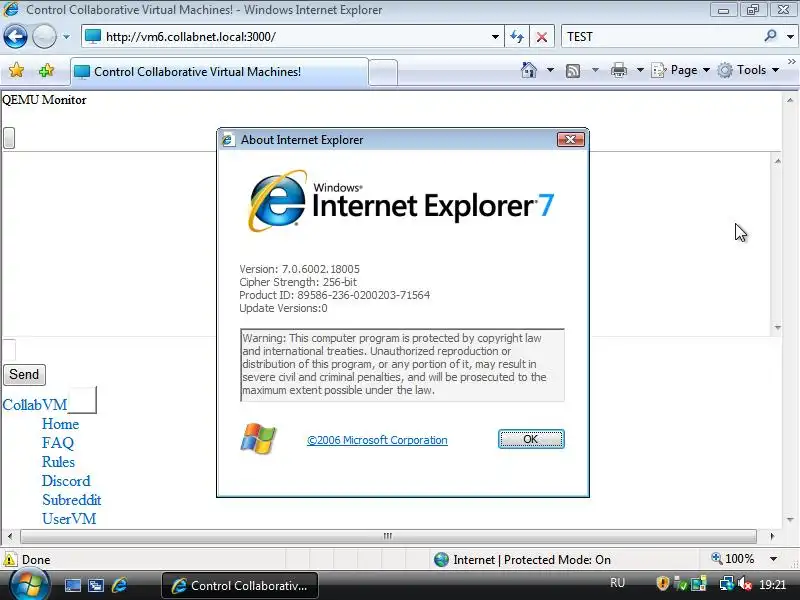800x600 pixels.
Task: Refresh the page with the Refresh icon
Action: (517, 37)
